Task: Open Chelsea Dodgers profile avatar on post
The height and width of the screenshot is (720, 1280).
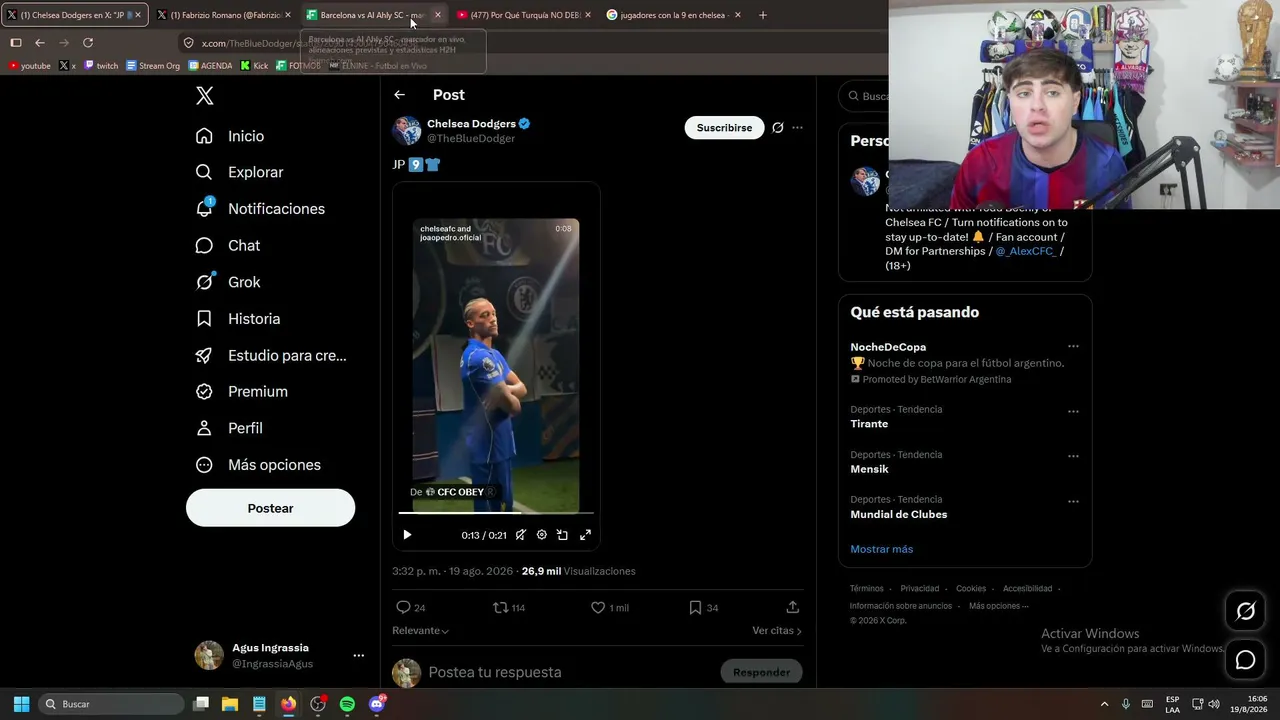Action: 407,131
